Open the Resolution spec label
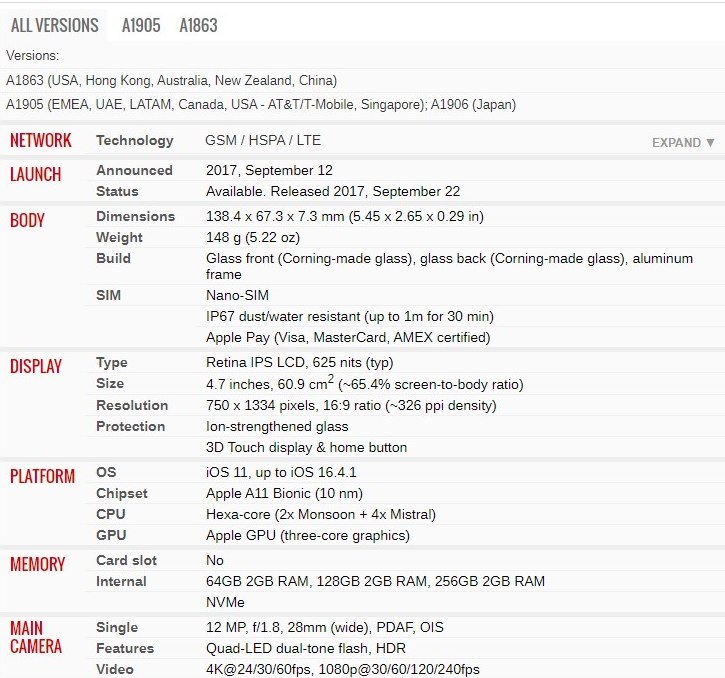 pos(132,405)
